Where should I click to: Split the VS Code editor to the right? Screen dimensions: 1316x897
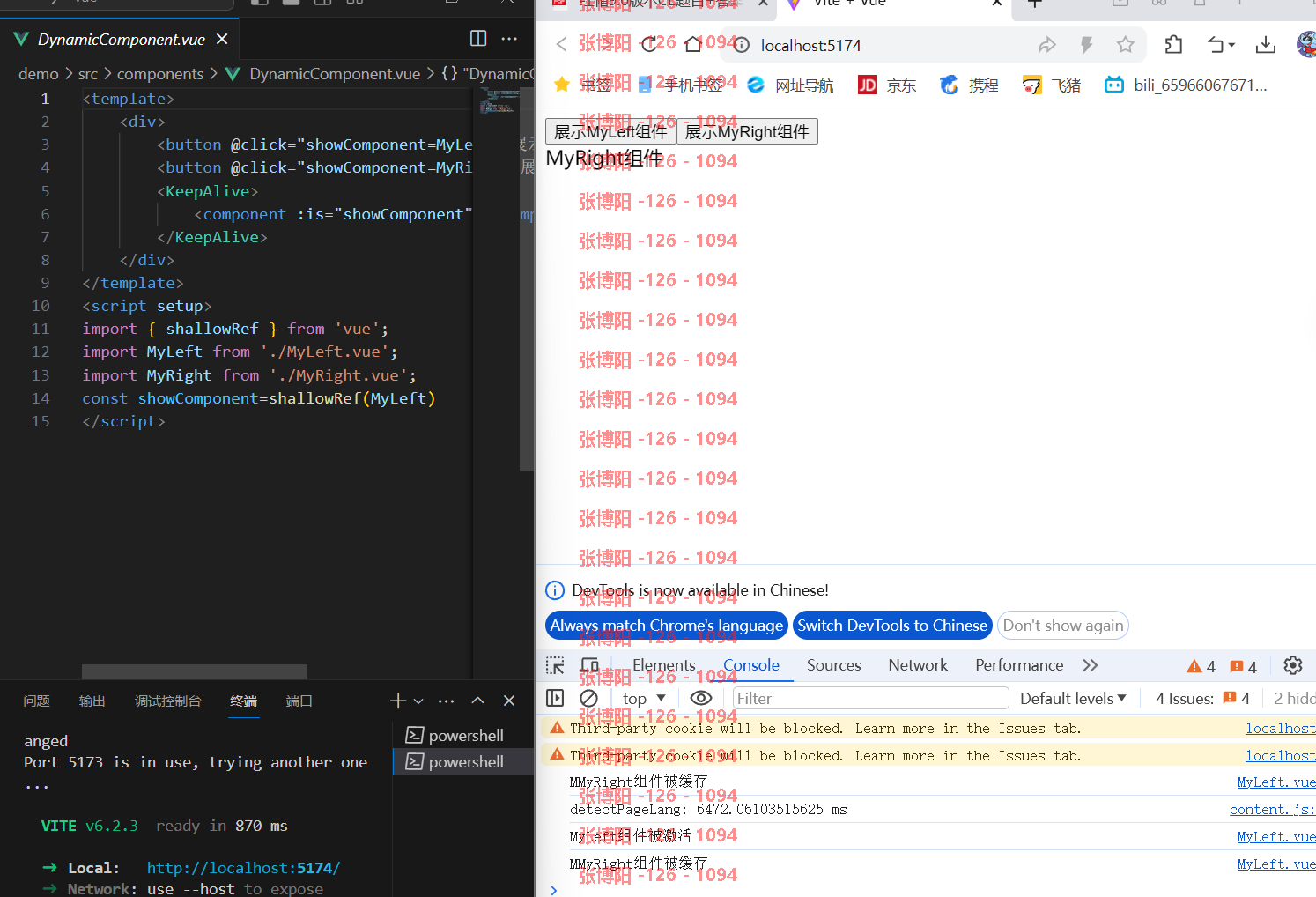(478, 39)
